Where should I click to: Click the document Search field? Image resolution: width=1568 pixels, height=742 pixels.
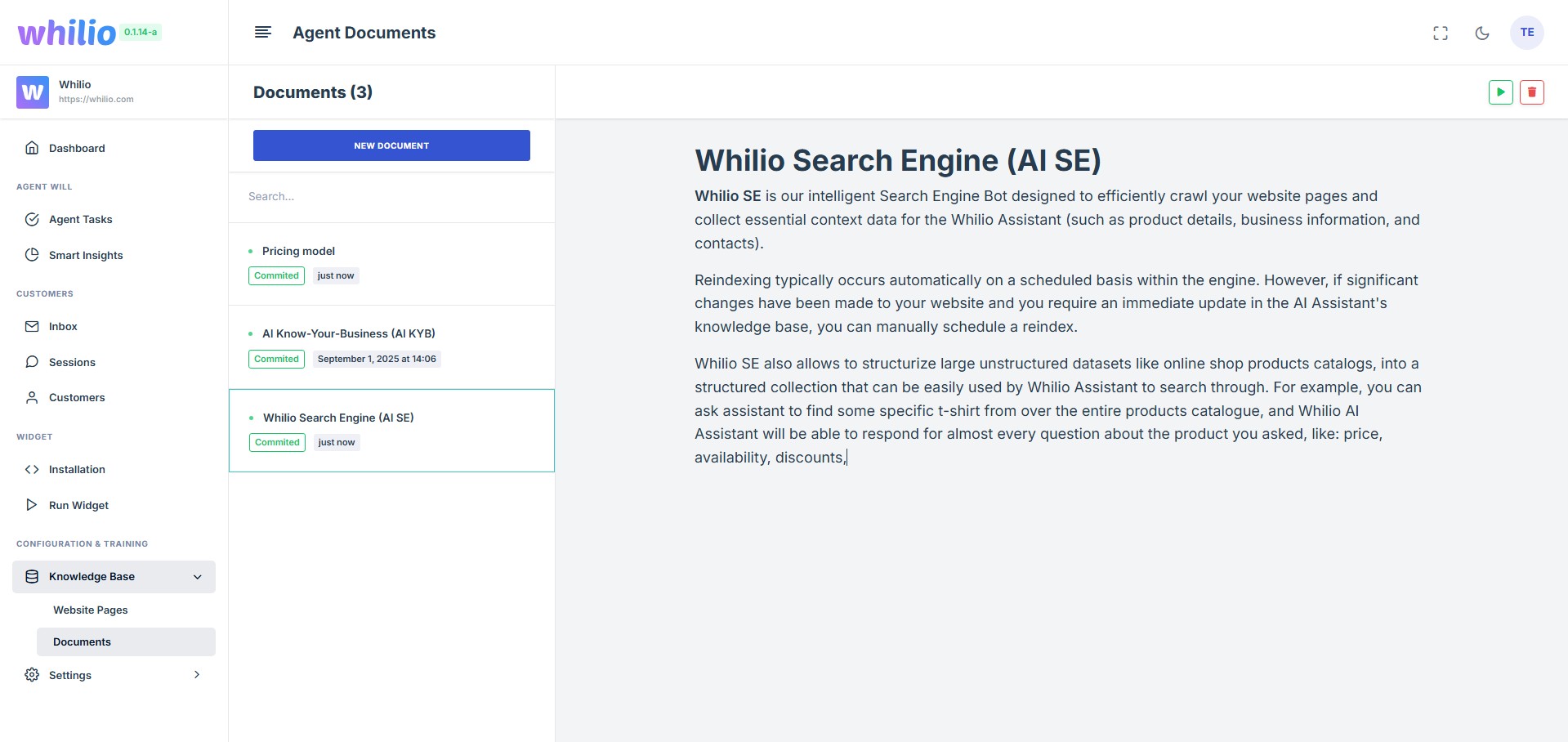click(391, 196)
